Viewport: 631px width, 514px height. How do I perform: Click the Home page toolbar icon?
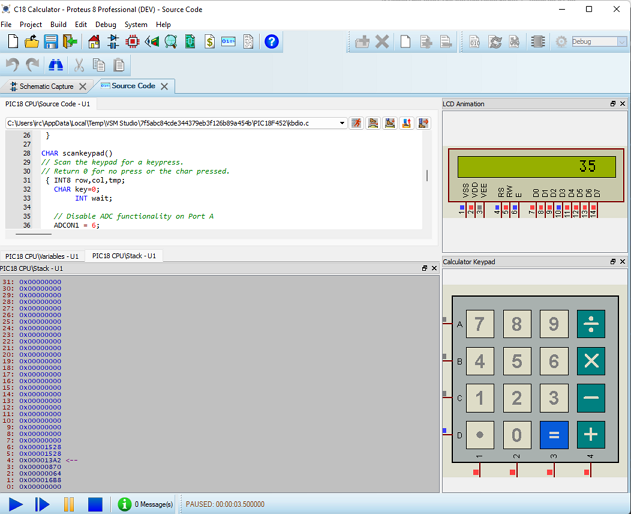pos(94,42)
